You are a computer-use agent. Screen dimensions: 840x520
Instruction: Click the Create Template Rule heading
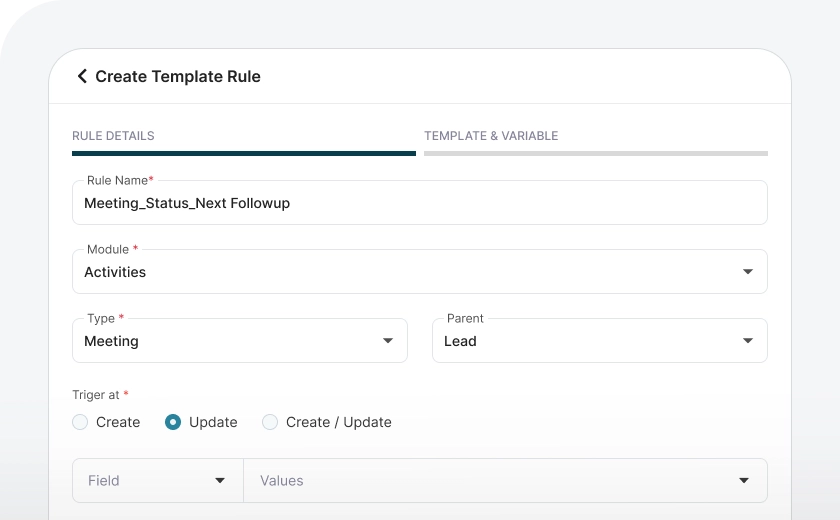(178, 76)
